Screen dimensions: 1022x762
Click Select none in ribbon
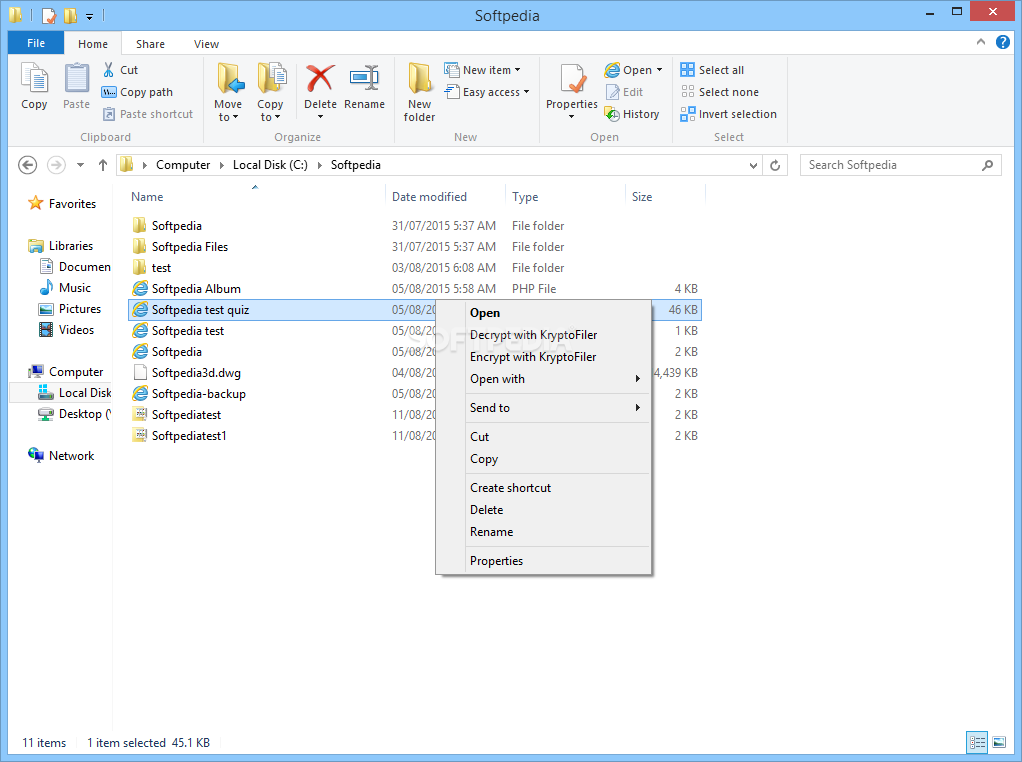tap(720, 92)
